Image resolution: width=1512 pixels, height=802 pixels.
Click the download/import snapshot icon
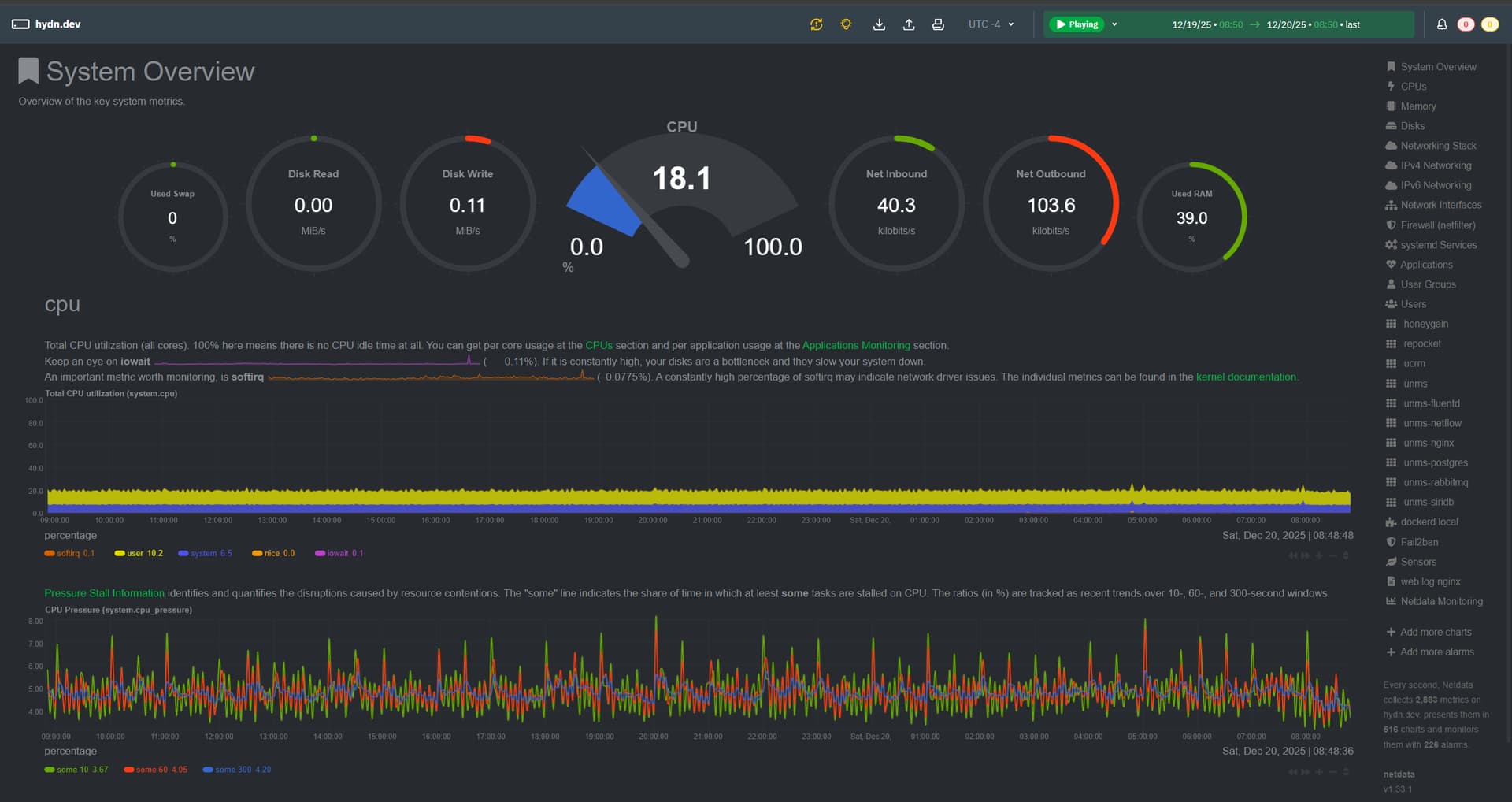pyautogui.click(x=879, y=24)
